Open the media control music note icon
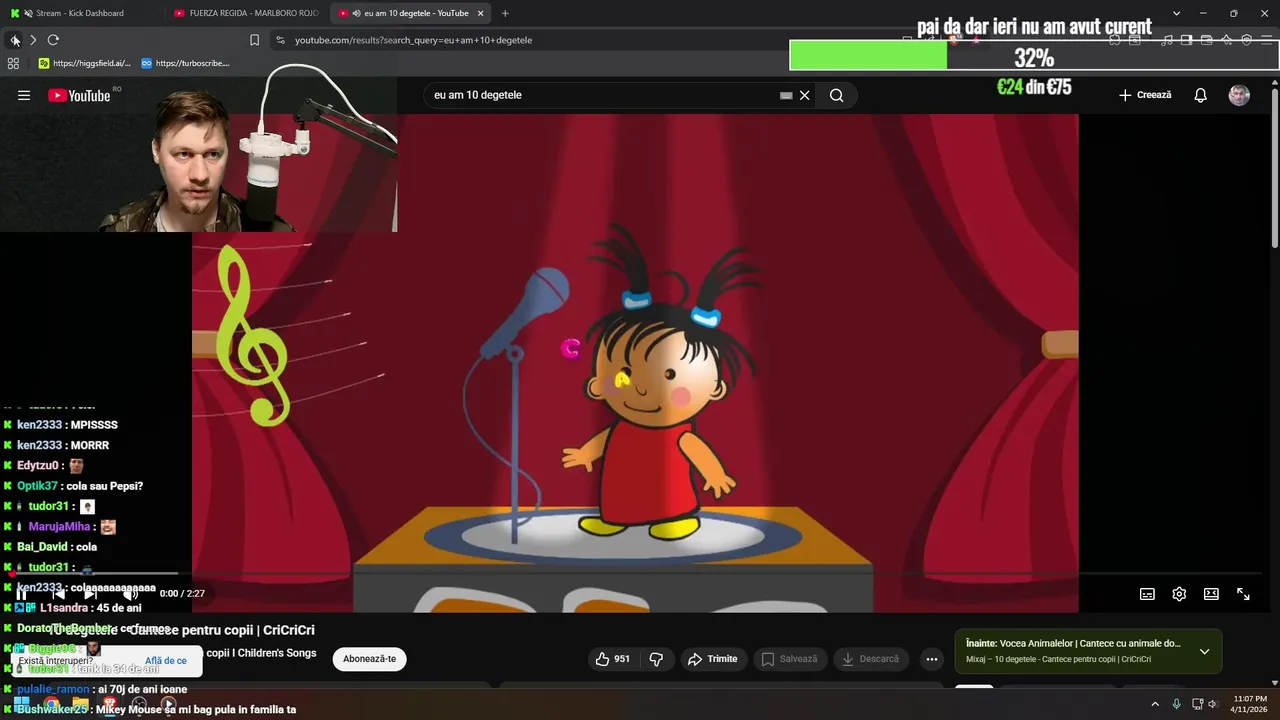1280x720 pixels. [x=1167, y=40]
